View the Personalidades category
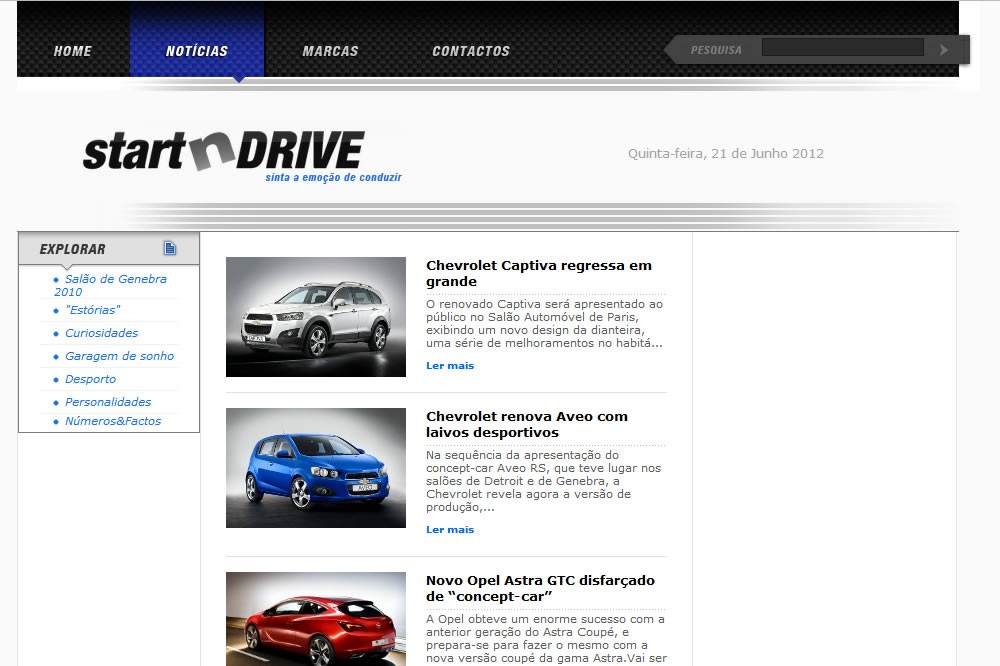 (108, 402)
